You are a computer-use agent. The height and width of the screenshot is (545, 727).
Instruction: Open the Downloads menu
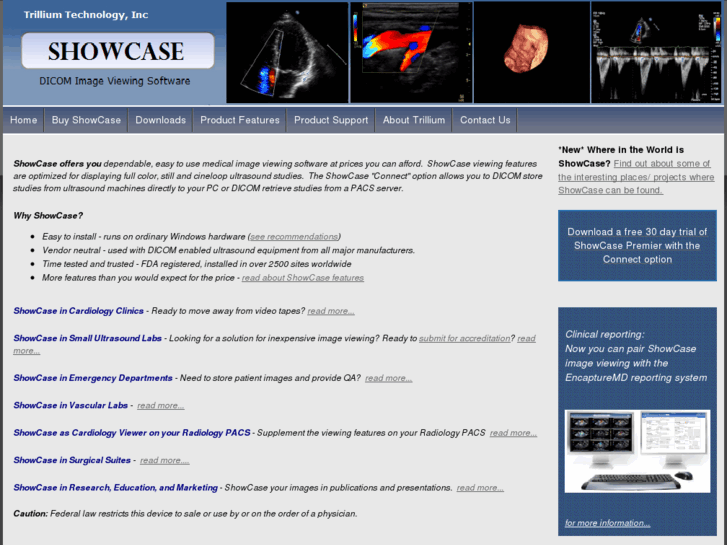160,120
